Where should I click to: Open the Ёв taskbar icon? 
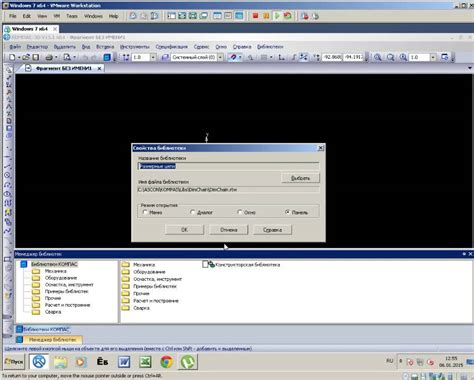(x=102, y=362)
